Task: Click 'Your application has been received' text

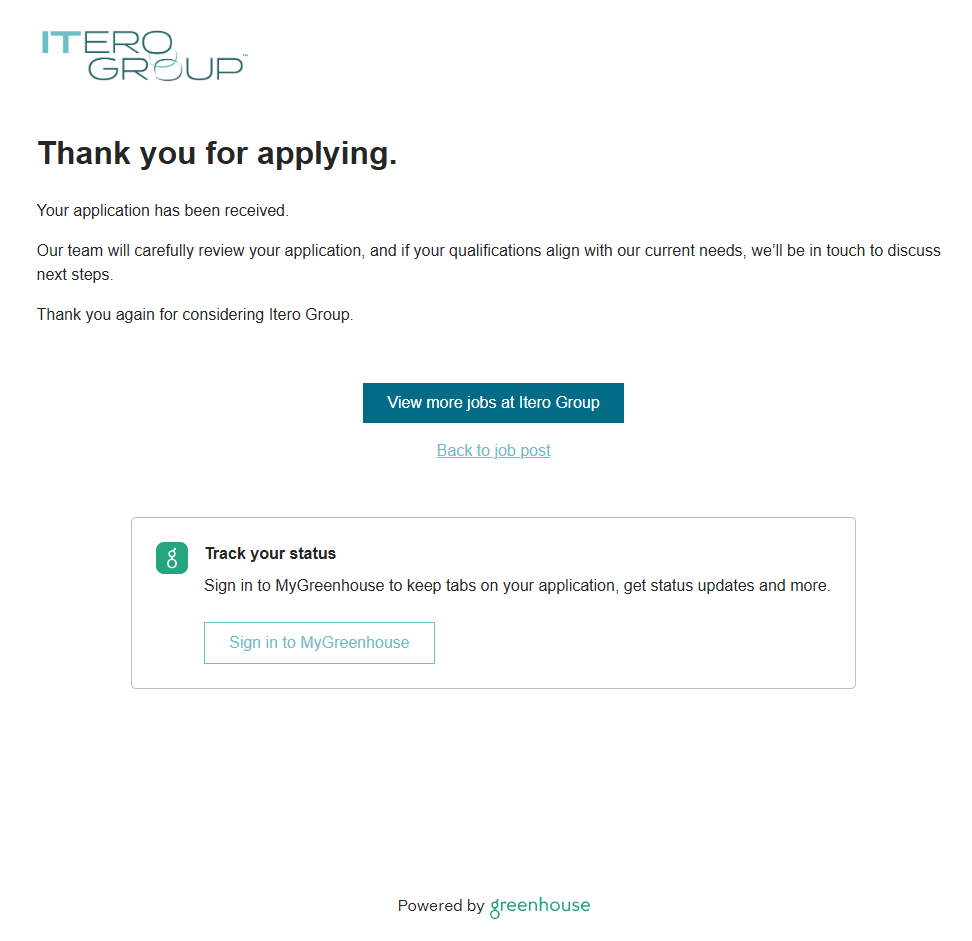Action: point(162,211)
